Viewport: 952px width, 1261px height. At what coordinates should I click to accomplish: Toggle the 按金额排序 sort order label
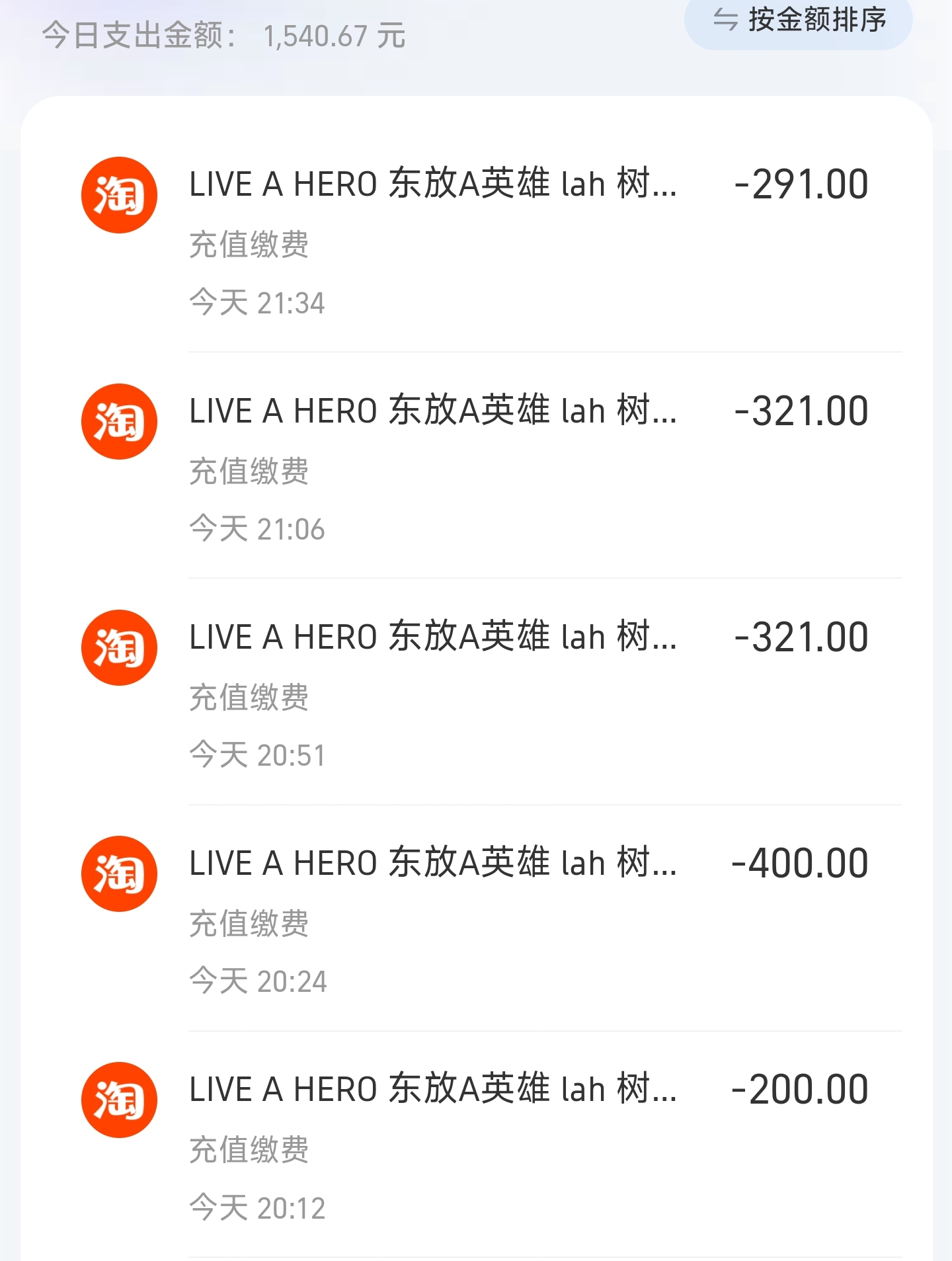click(817, 20)
